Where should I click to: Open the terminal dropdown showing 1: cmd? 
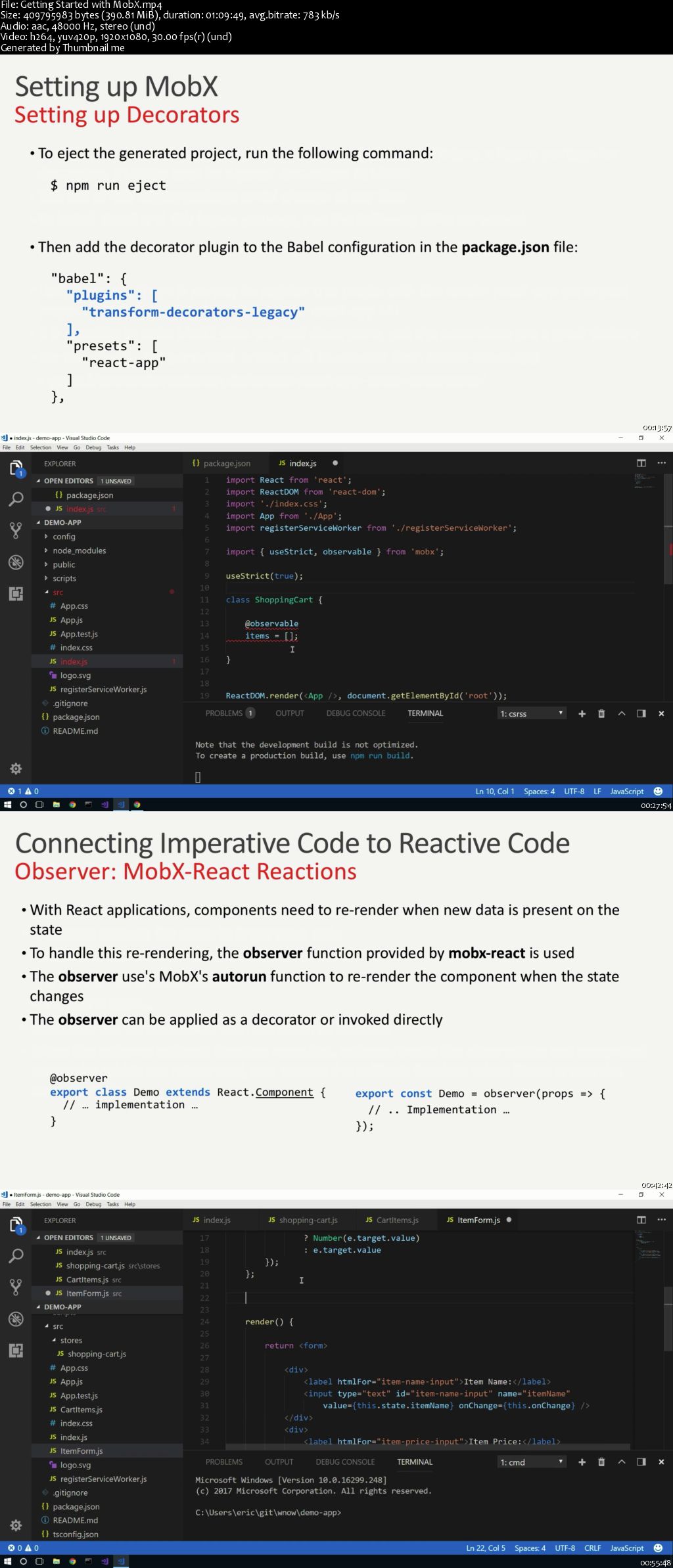pyautogui.click(x=532, y=1462)
